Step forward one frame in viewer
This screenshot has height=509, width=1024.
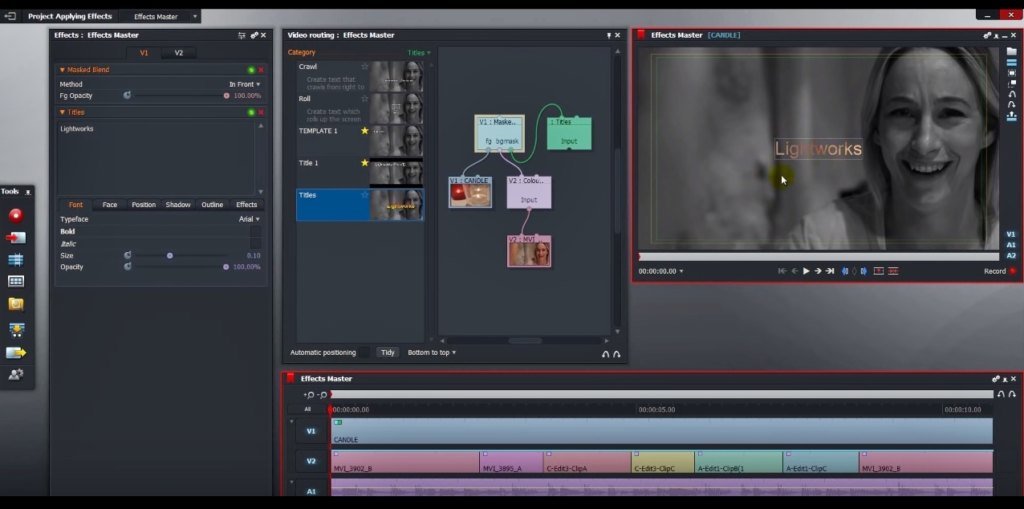[818, 271]
